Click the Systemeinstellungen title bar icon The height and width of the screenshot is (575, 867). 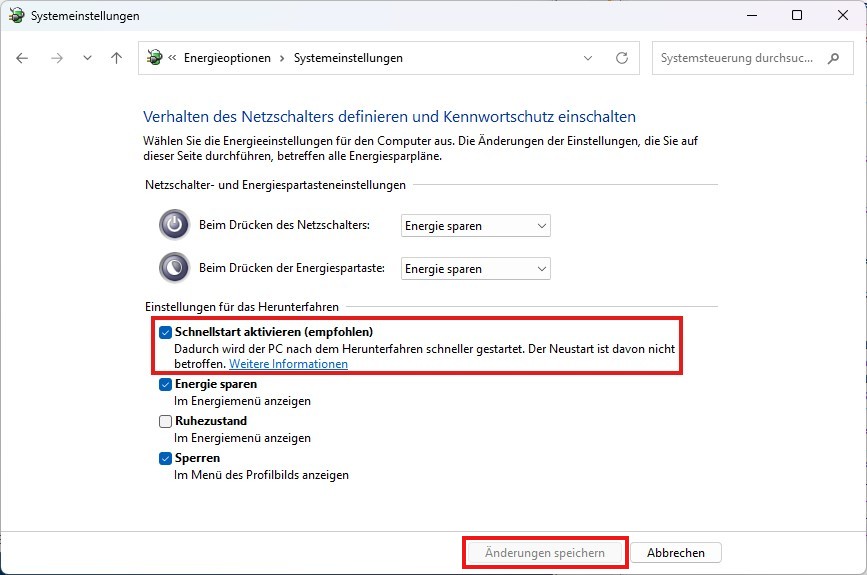(x=17, y=15)
